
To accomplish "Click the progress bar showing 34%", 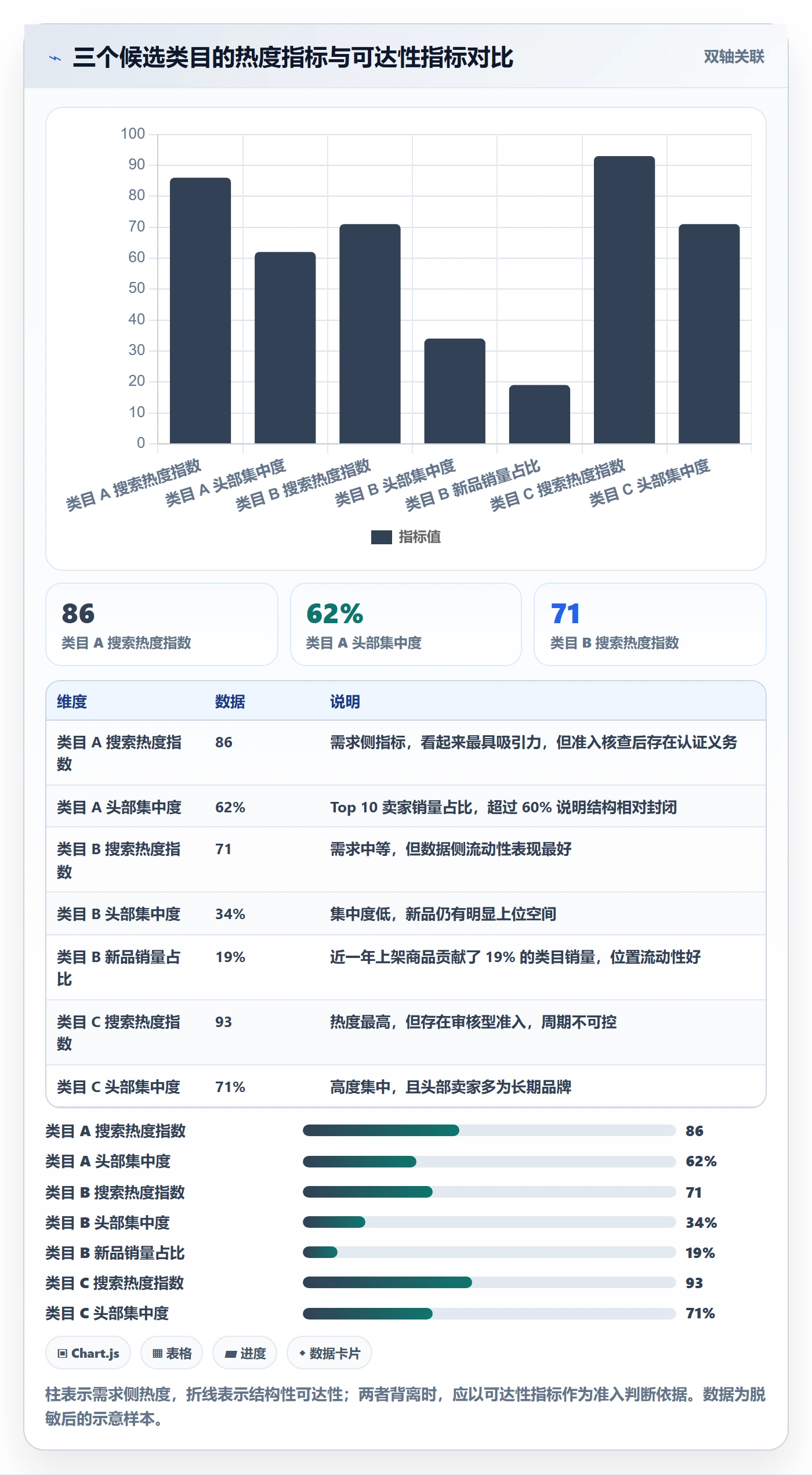I will point(489,1222).
